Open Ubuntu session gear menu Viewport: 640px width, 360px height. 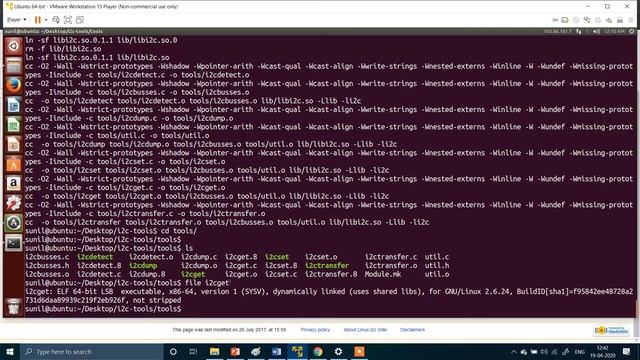click(x=631, y=31)
